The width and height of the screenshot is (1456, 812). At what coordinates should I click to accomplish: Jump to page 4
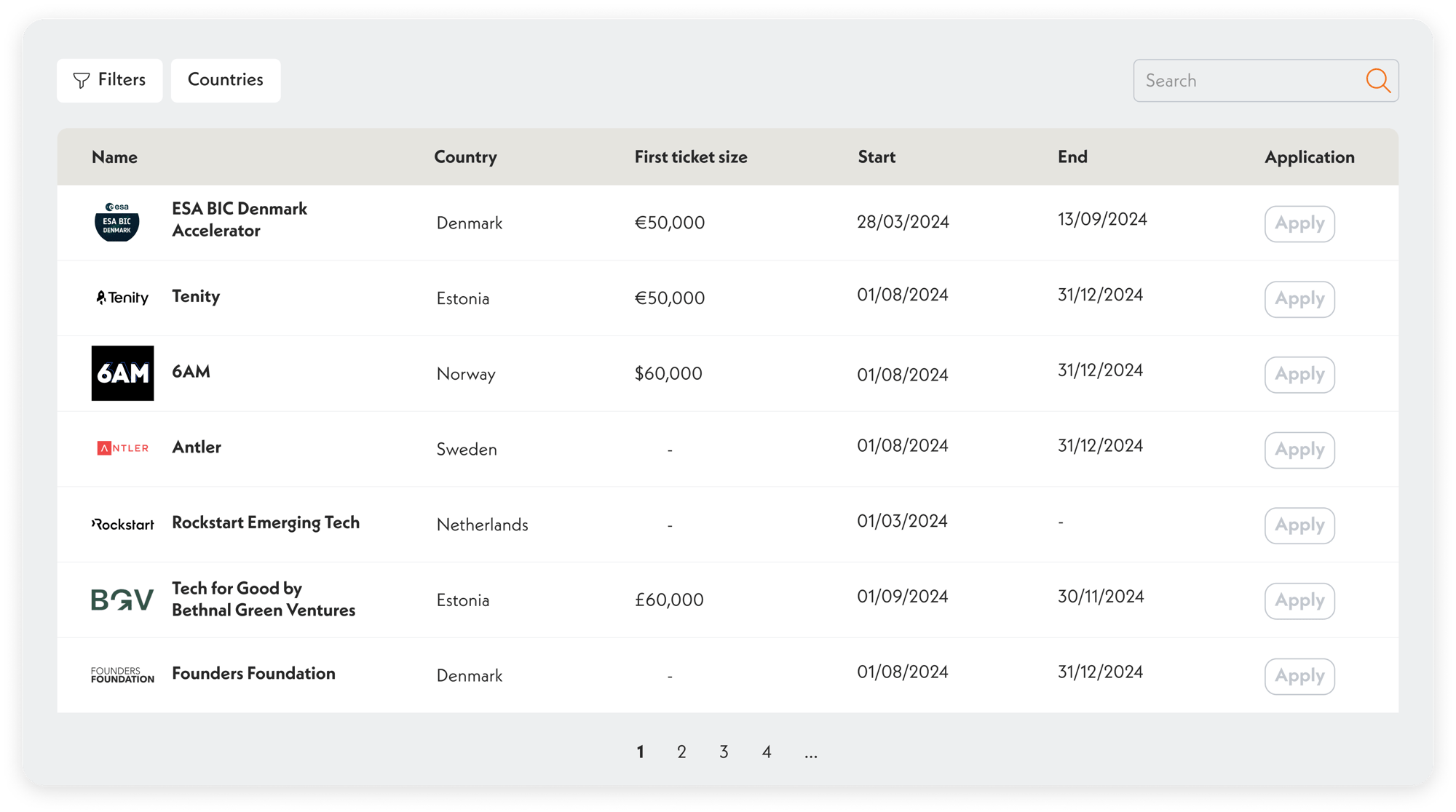[x=767, y=752]
